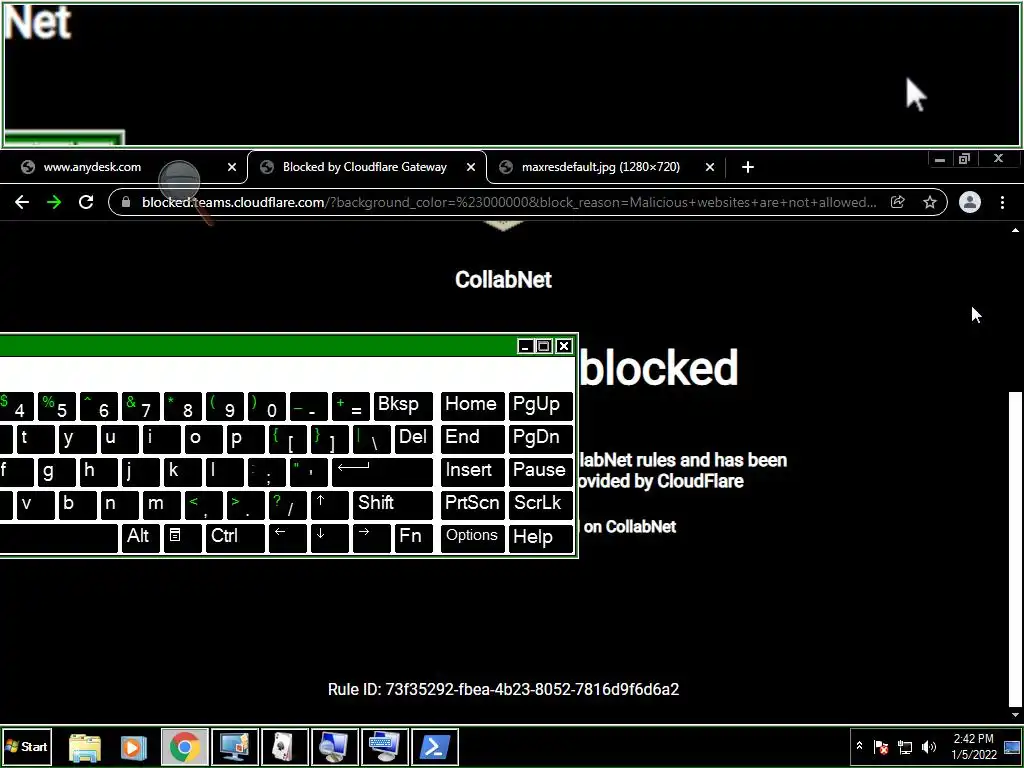1024x768 pixels.
Task: Tap the number 8 key on the on-screen keyboard
Action: point(182,406)
